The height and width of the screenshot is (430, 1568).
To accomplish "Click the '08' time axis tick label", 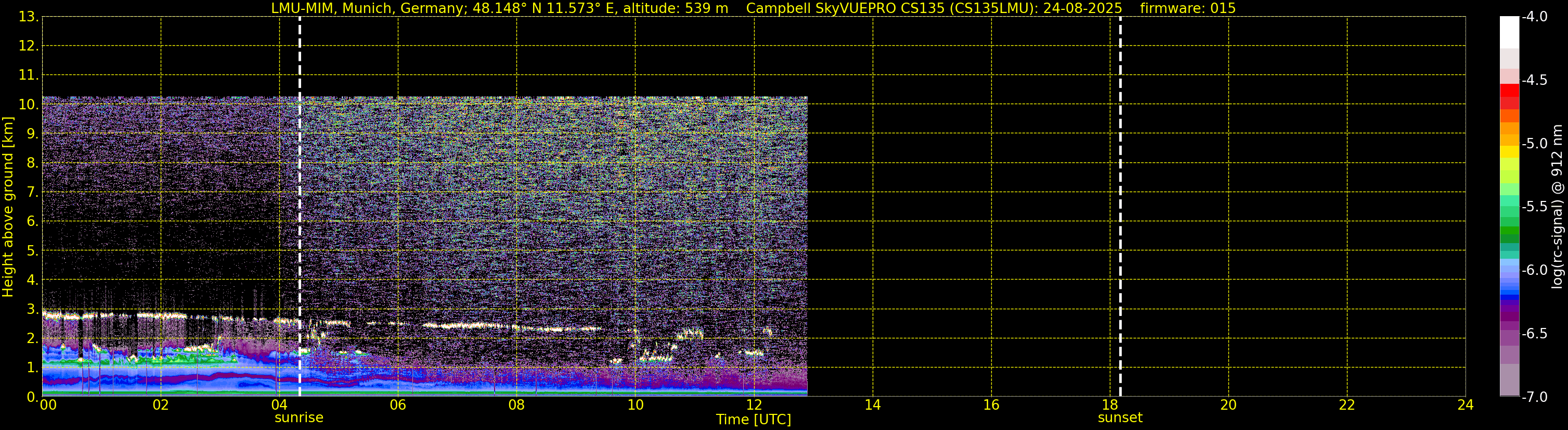I will 517,406.
